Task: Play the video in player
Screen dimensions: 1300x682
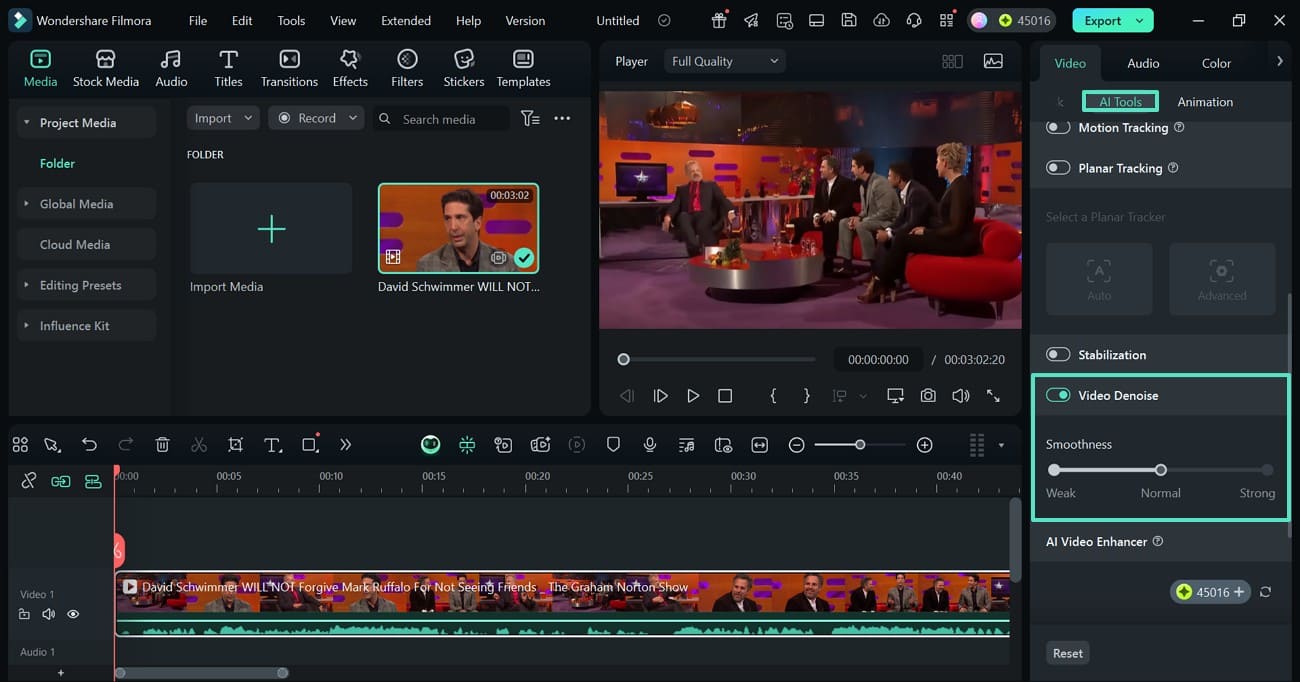Action: pyautogui.click(x=693, y=396)
